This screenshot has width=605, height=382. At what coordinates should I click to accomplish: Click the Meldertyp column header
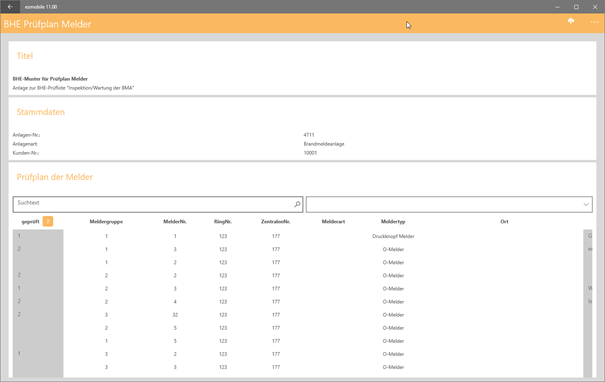pyautogui.click(x=393, y=221)
